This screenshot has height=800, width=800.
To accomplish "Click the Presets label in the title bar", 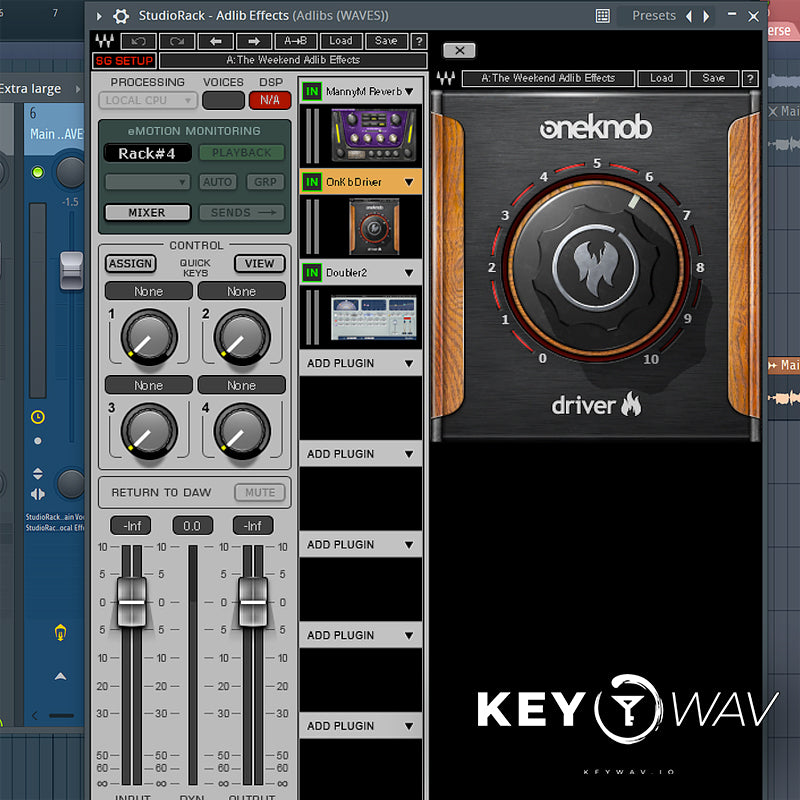I will (654, 16).
